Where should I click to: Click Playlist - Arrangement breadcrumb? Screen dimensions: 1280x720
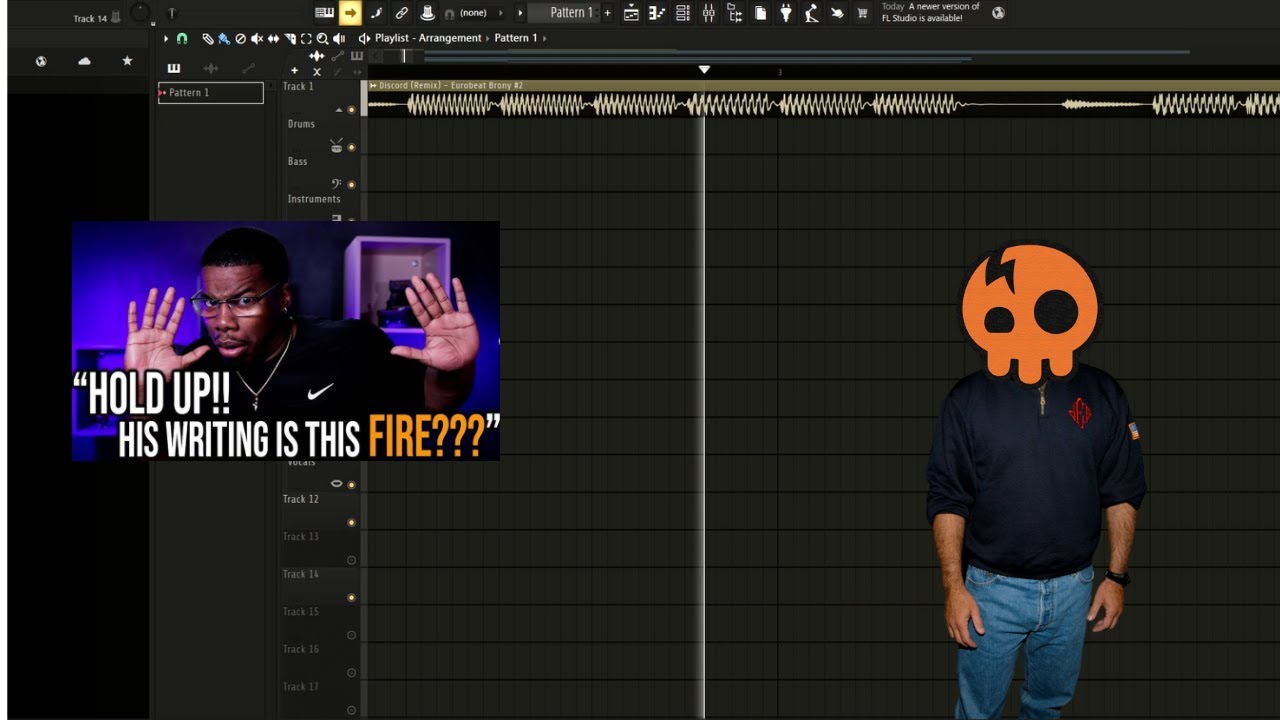(428, 38)
